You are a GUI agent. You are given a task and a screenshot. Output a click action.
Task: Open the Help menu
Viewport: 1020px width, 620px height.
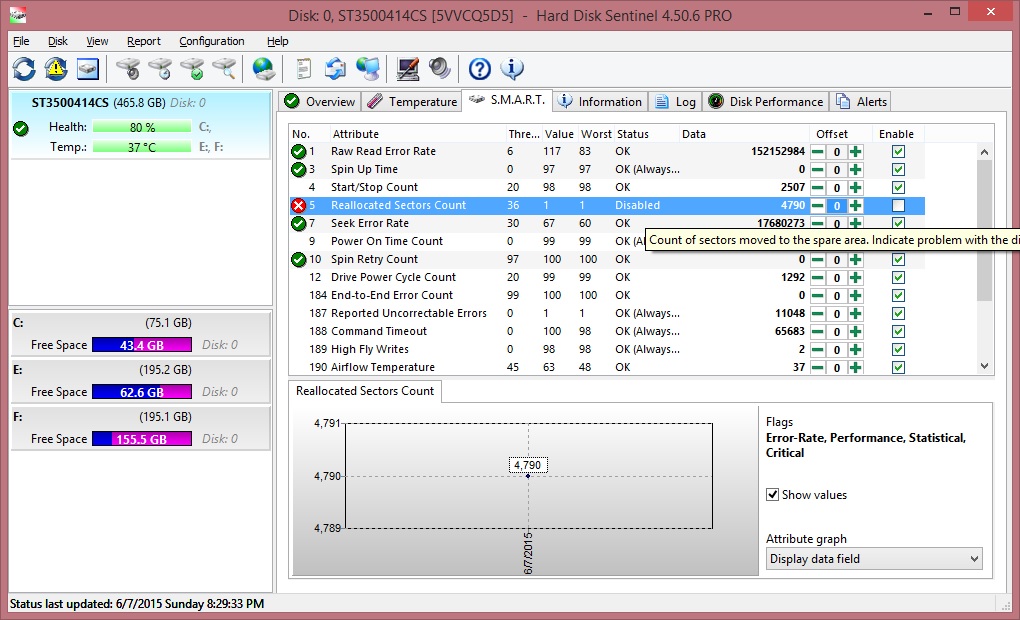[277, 41]
